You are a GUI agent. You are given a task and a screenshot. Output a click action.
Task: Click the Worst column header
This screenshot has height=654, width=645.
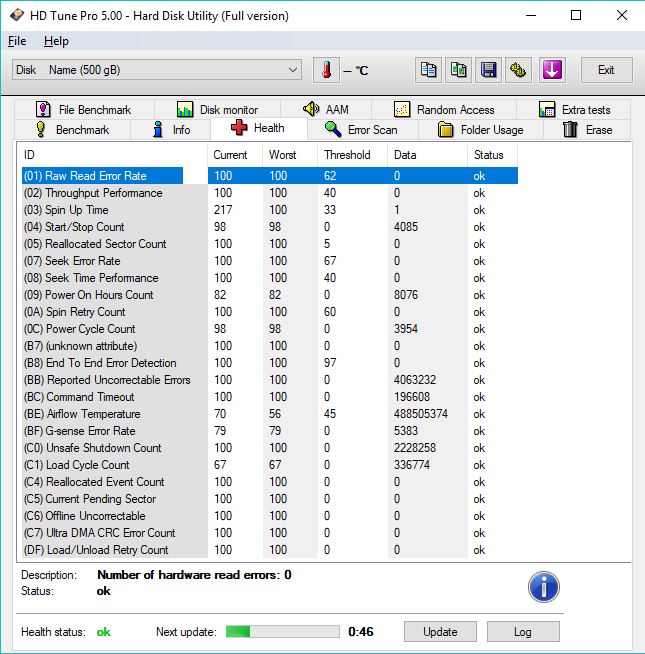click(x=290, y=155)
